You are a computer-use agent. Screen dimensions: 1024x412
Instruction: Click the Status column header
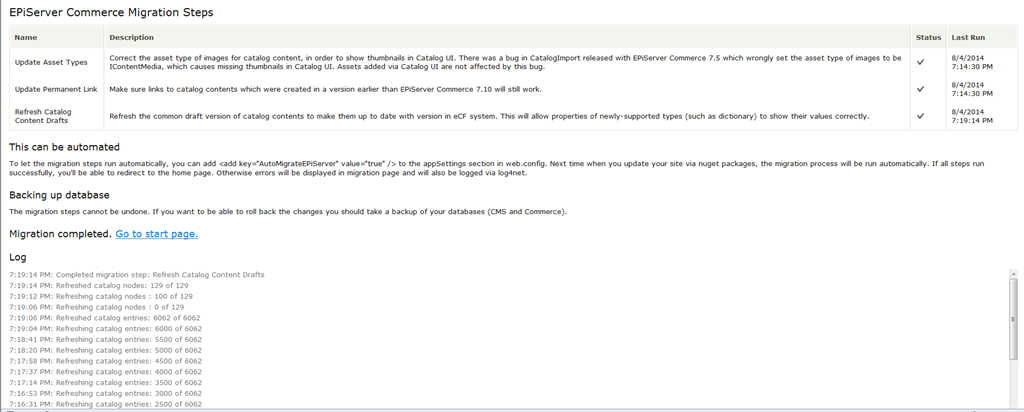927,37
